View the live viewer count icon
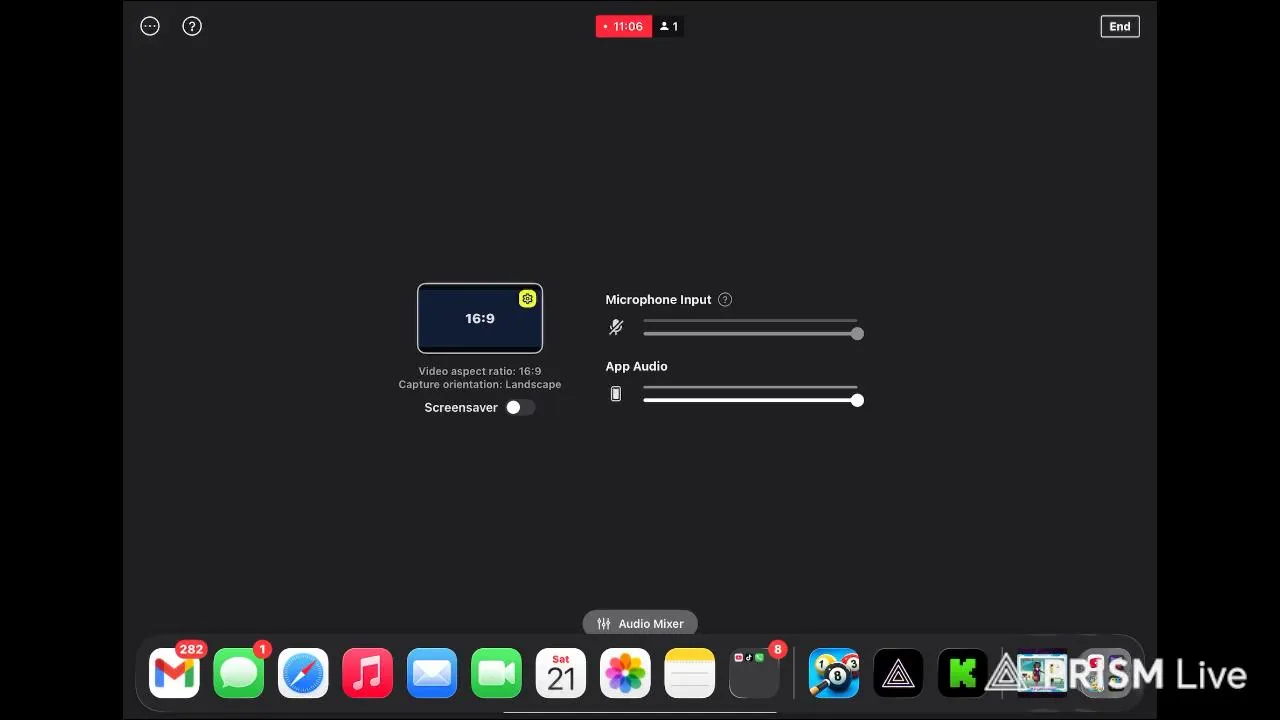This screenshot has height=720, width=1280. 669,27
